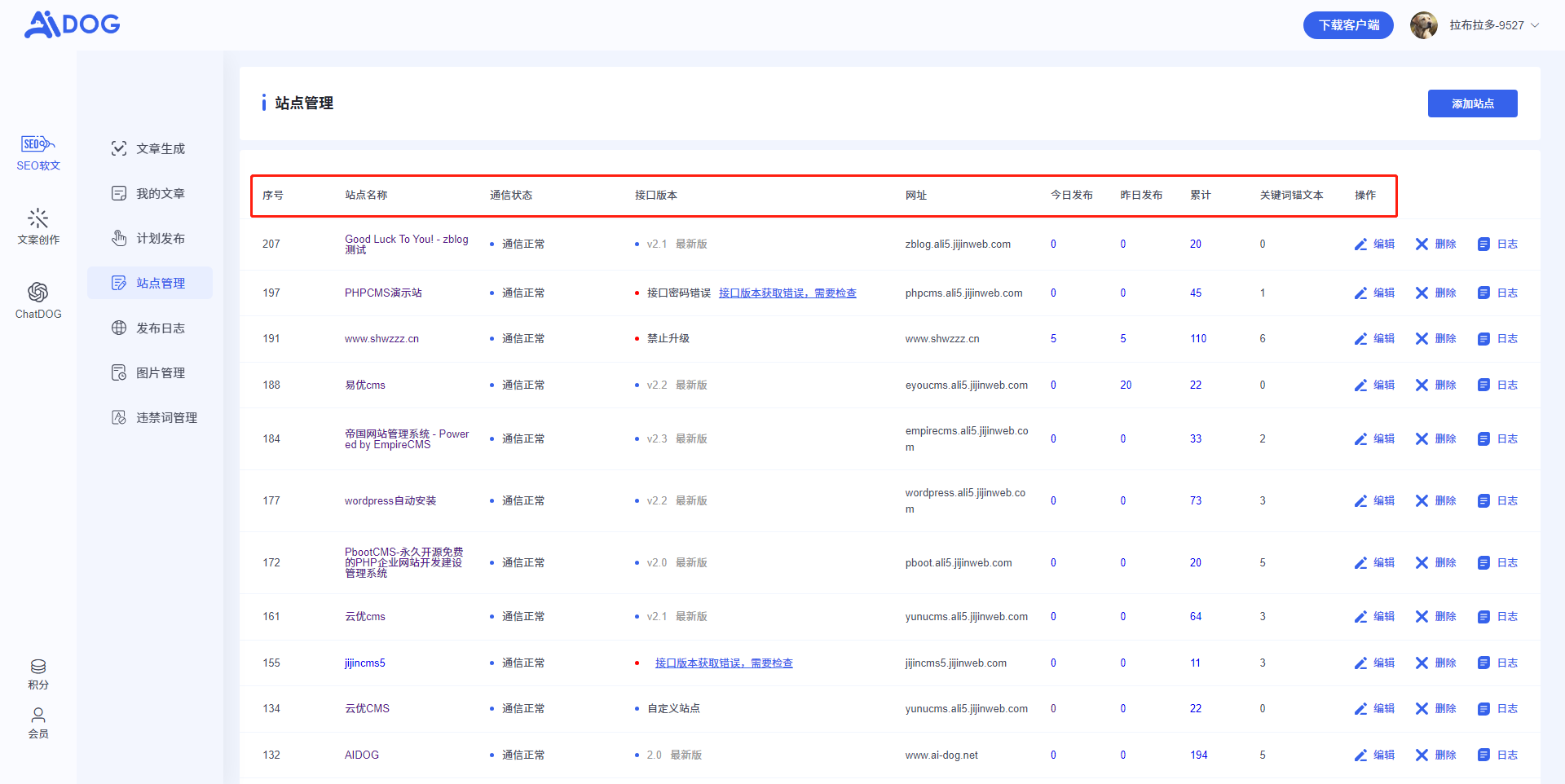Click the www.ai-dog.net URL
Image resolution: width=1565 pixels, height=784 pixels.
pos(941,755)
